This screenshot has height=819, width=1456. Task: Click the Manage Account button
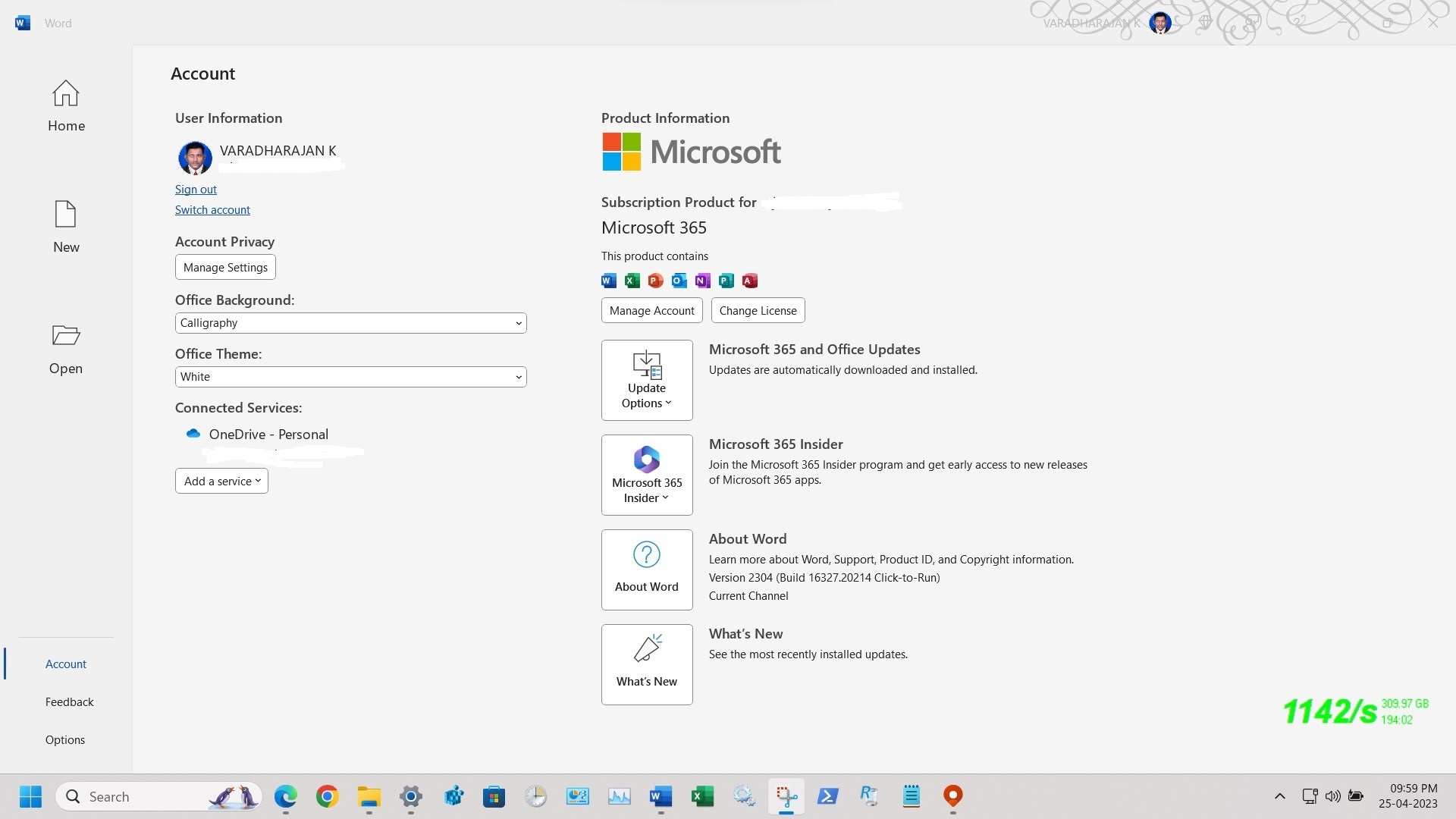(651, 309)
